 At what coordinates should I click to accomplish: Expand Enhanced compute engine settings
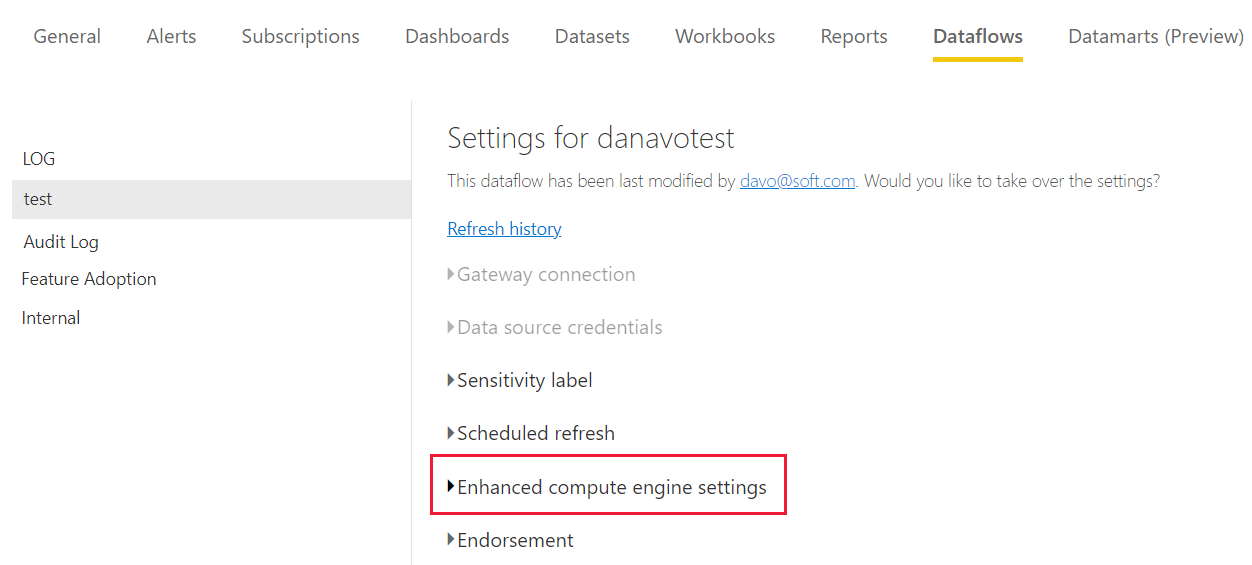coord(611,487)
